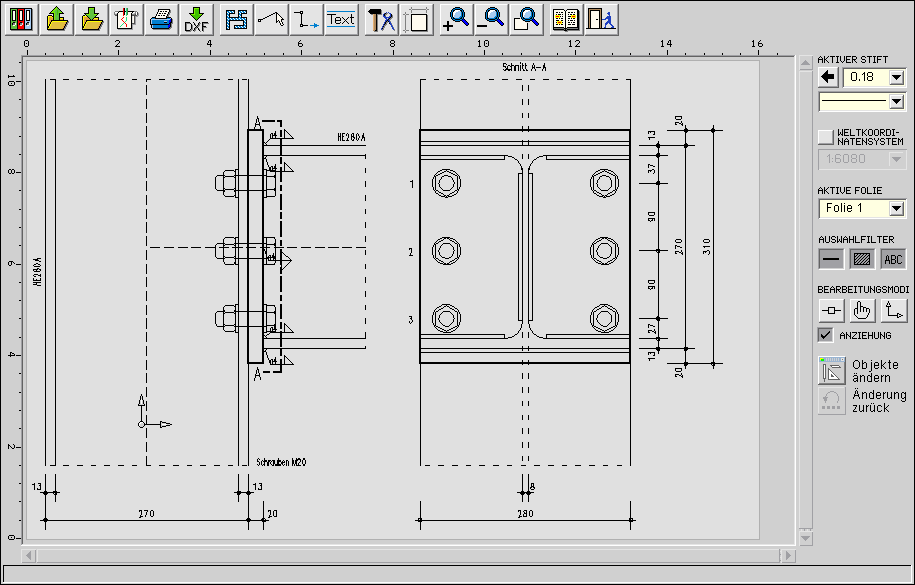Open the pen width 0.18 dropdown
The image size is (915, 585).
tap(896, 77)
